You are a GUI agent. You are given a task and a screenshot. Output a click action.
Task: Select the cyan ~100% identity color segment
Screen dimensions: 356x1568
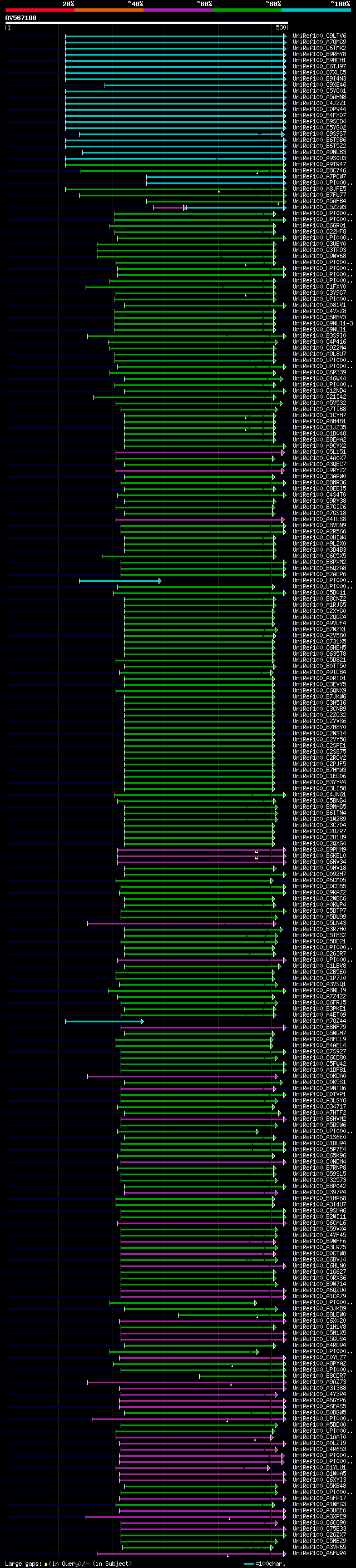click(316, 10)
